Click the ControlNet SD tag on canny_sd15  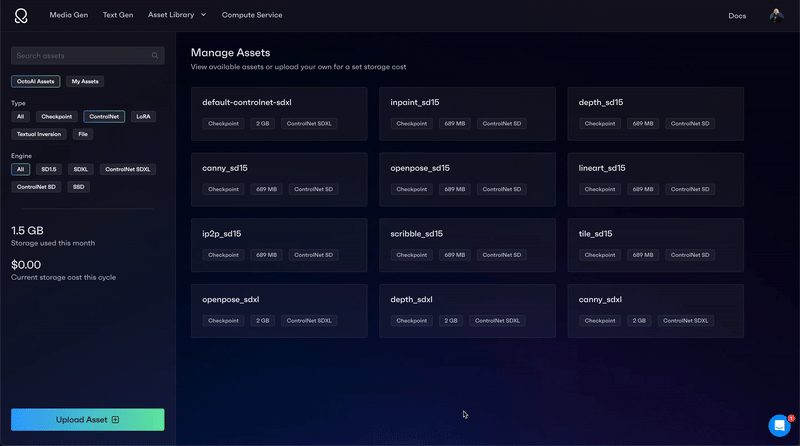[x=313, y=189]
